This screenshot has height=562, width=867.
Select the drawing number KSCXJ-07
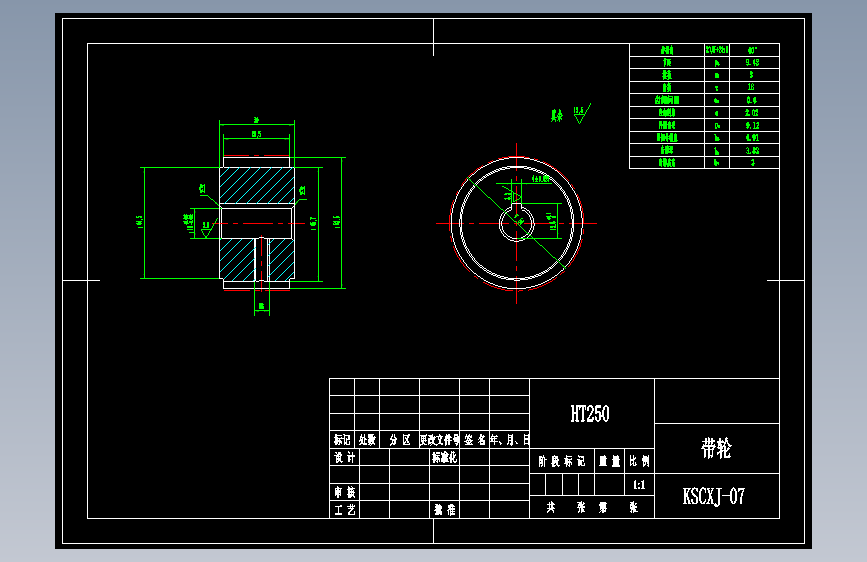pyautogui.click(x=714, y=496)
